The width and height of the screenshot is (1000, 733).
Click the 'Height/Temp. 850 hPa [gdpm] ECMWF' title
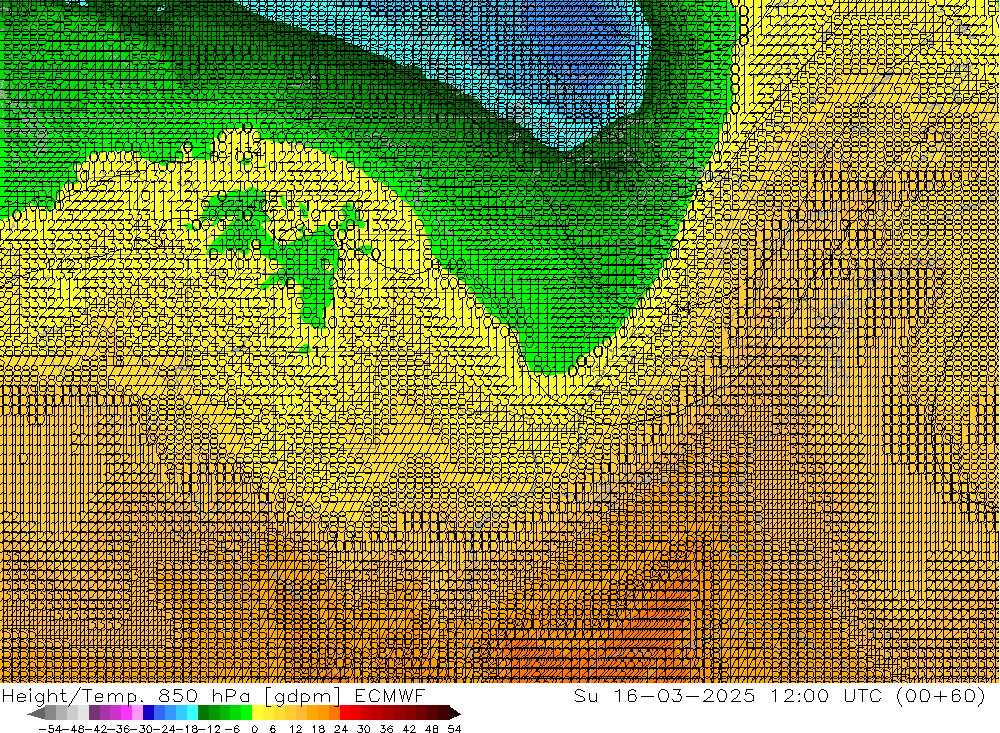pyautogui.click(x=213, y=695)
